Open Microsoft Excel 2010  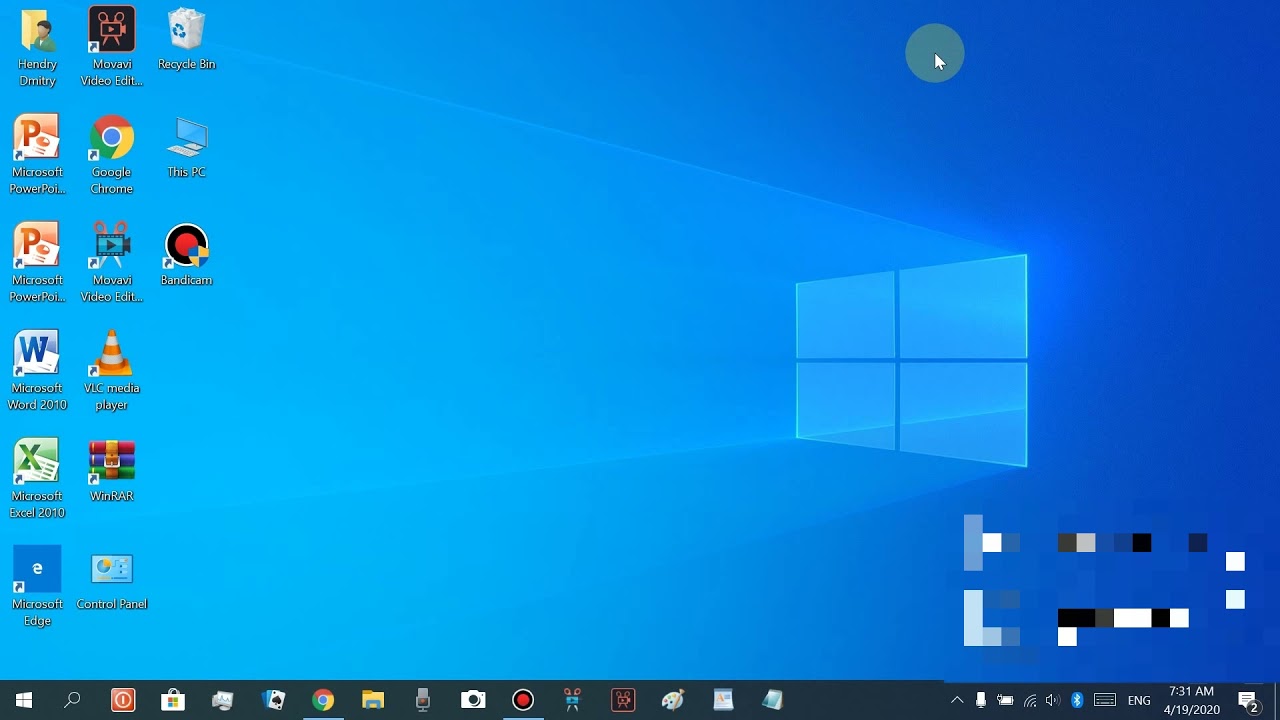pos(37,459)
